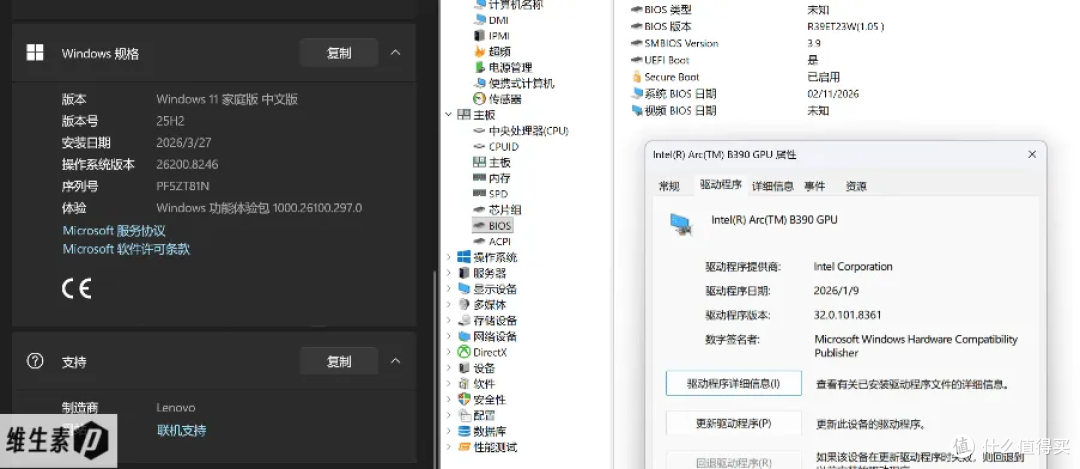
Task: Click the BIOS 版本 value R39ET23W
Action: tap(845, 26)
